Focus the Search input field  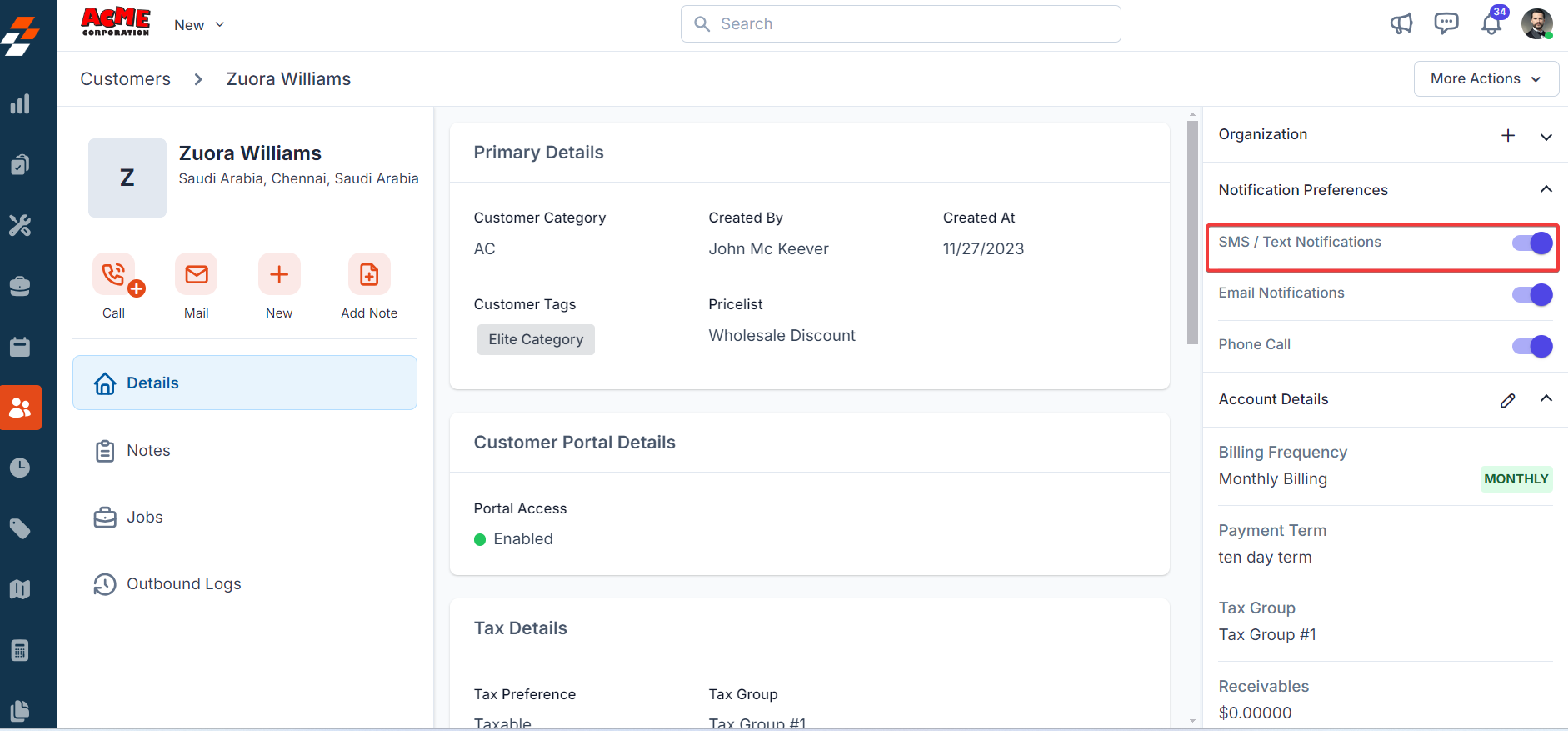pyautogui.click(x=900, y=24)
